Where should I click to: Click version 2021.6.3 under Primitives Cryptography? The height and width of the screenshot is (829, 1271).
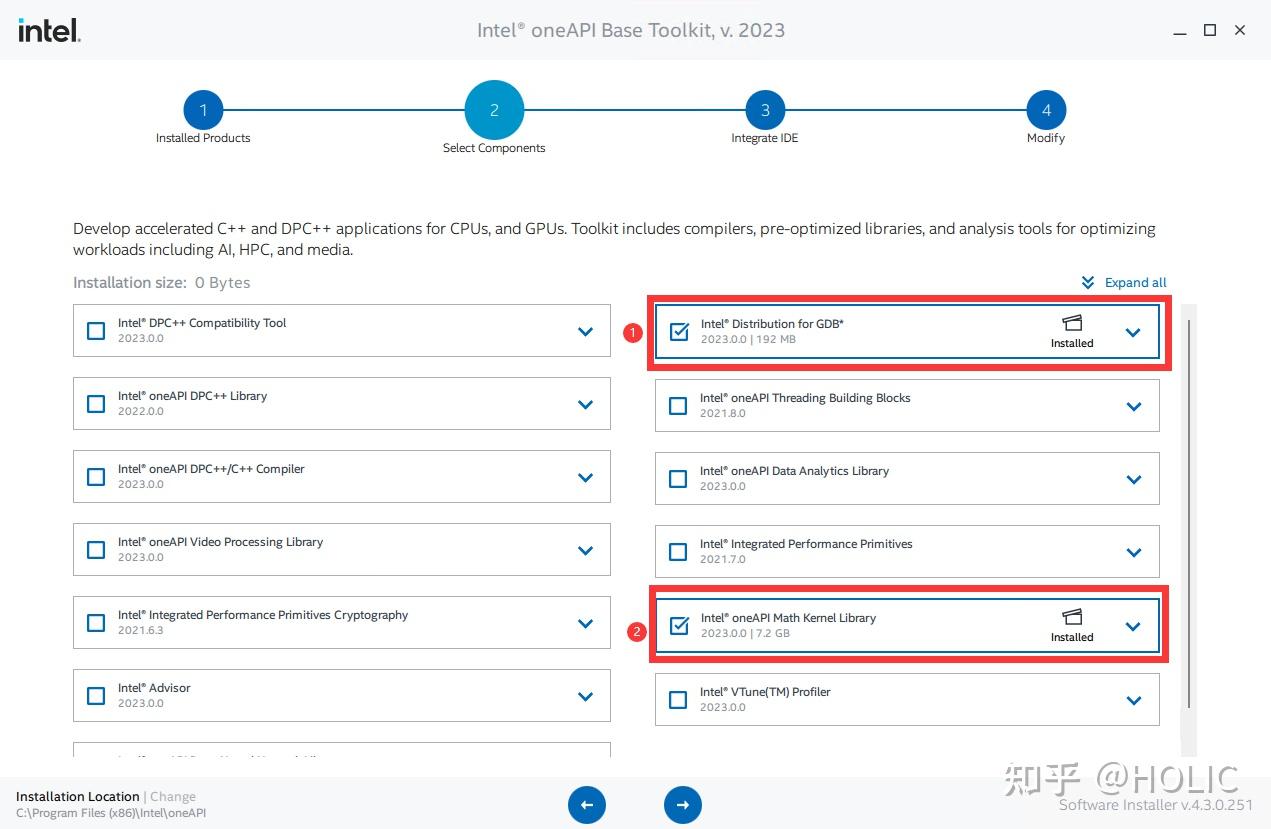[x=141, y=630]
